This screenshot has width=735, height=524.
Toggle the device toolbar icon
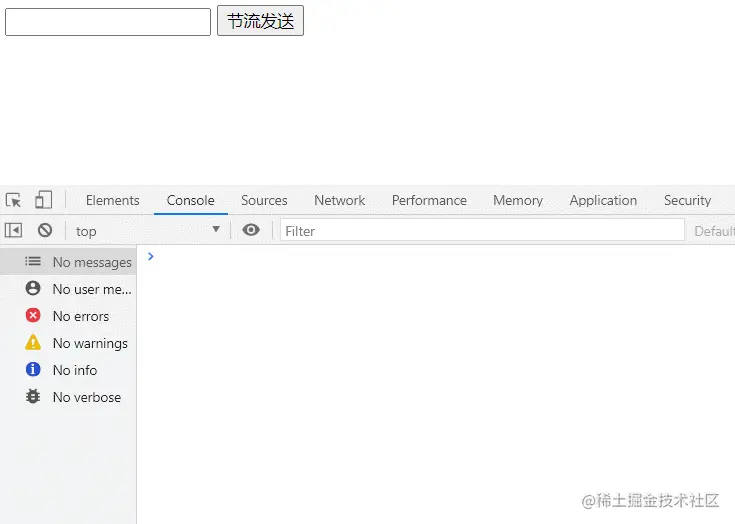(x=43, y=200)
